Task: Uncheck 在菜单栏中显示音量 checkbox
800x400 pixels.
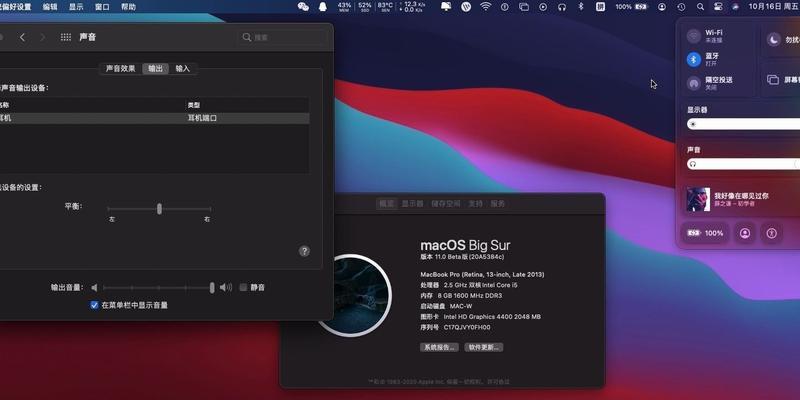Action: [94, 305]
